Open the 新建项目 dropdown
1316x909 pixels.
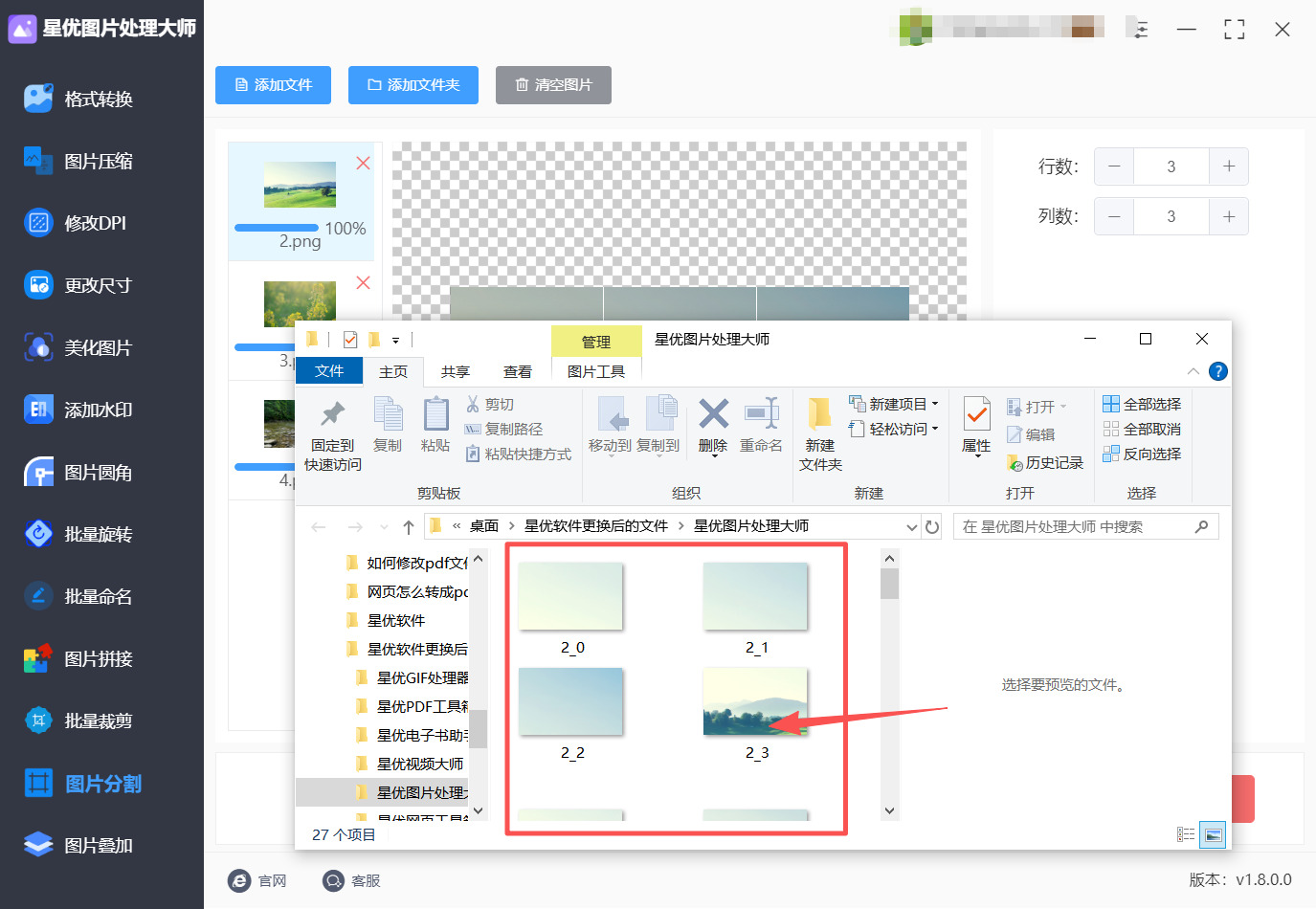[x=894, y=405]
